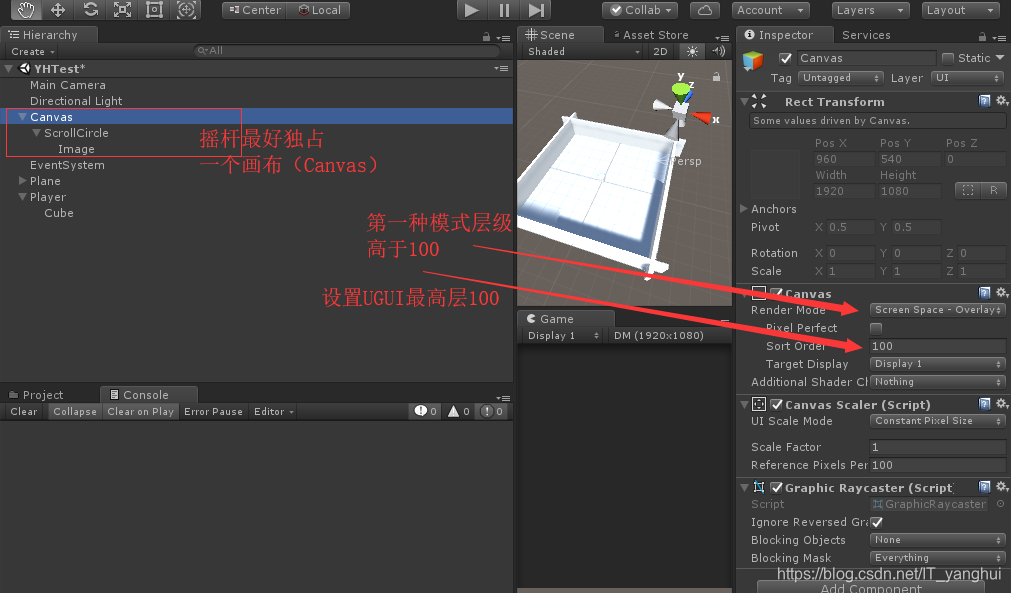Open the Render Mode dropdown
This screenshot has width=1011, height=593.
pos(936,310)
